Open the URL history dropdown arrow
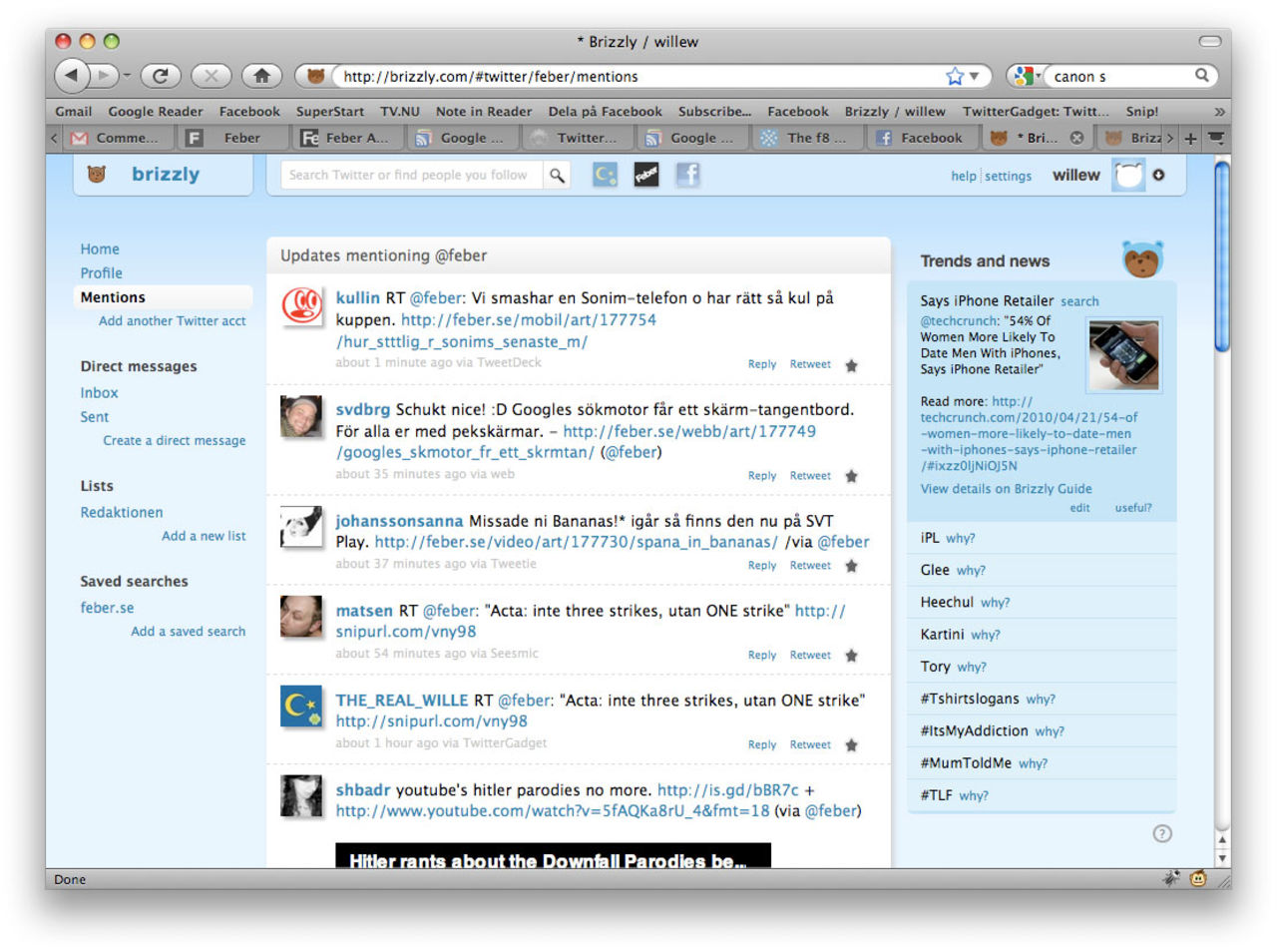The image size is (1277, 952). click(x=975, y=76)
